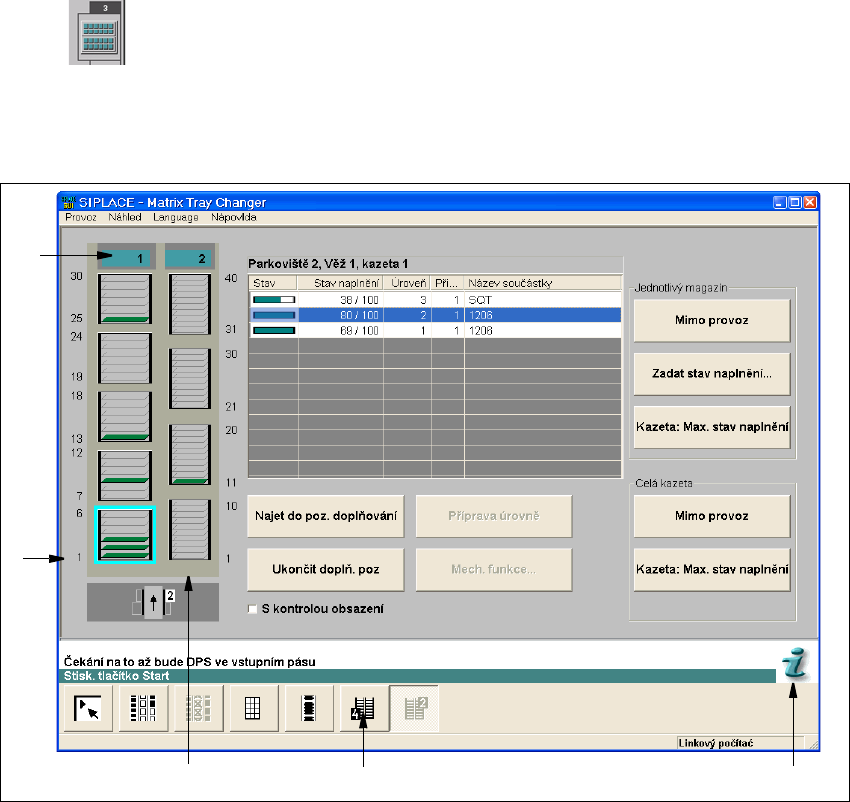
Task: Open the feeder tracks overview icon
Action: pos(143,709)
